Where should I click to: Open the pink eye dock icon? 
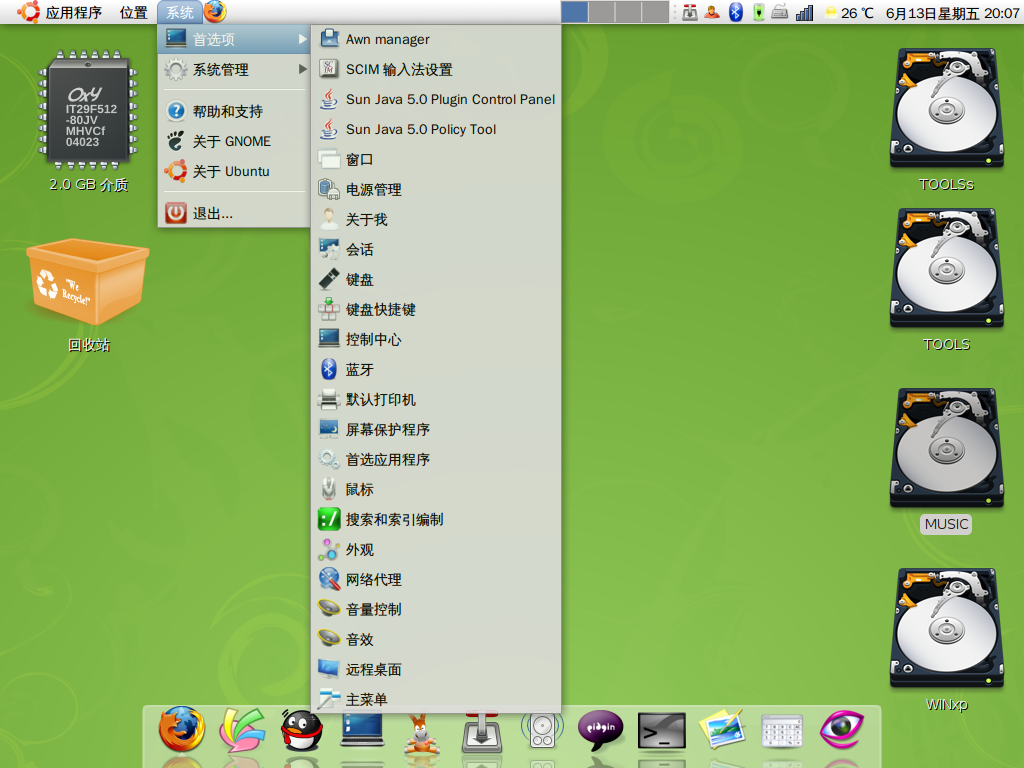point(842,729)
